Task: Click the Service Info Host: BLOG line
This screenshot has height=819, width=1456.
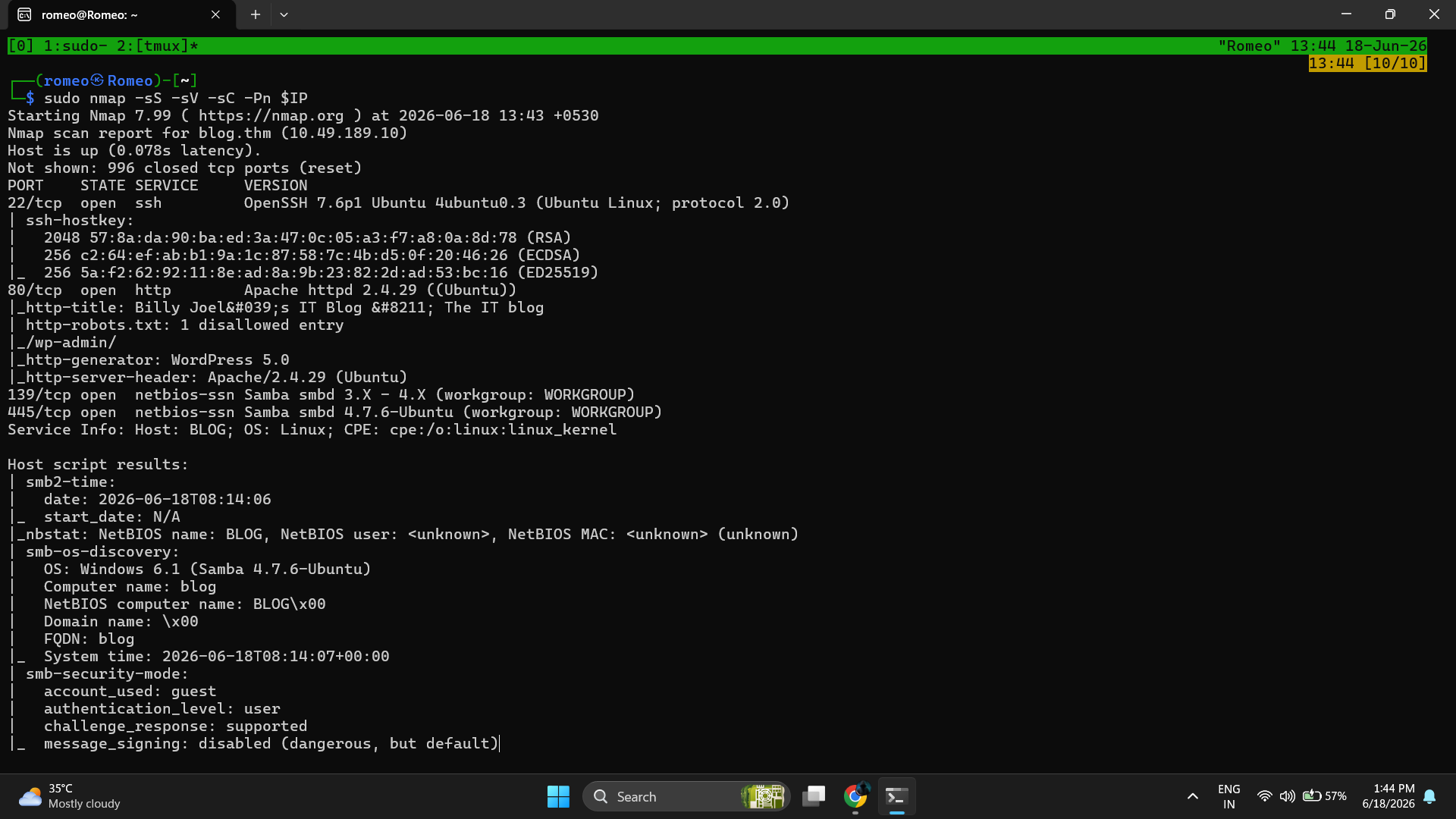Action: click(x=312, y=430)
